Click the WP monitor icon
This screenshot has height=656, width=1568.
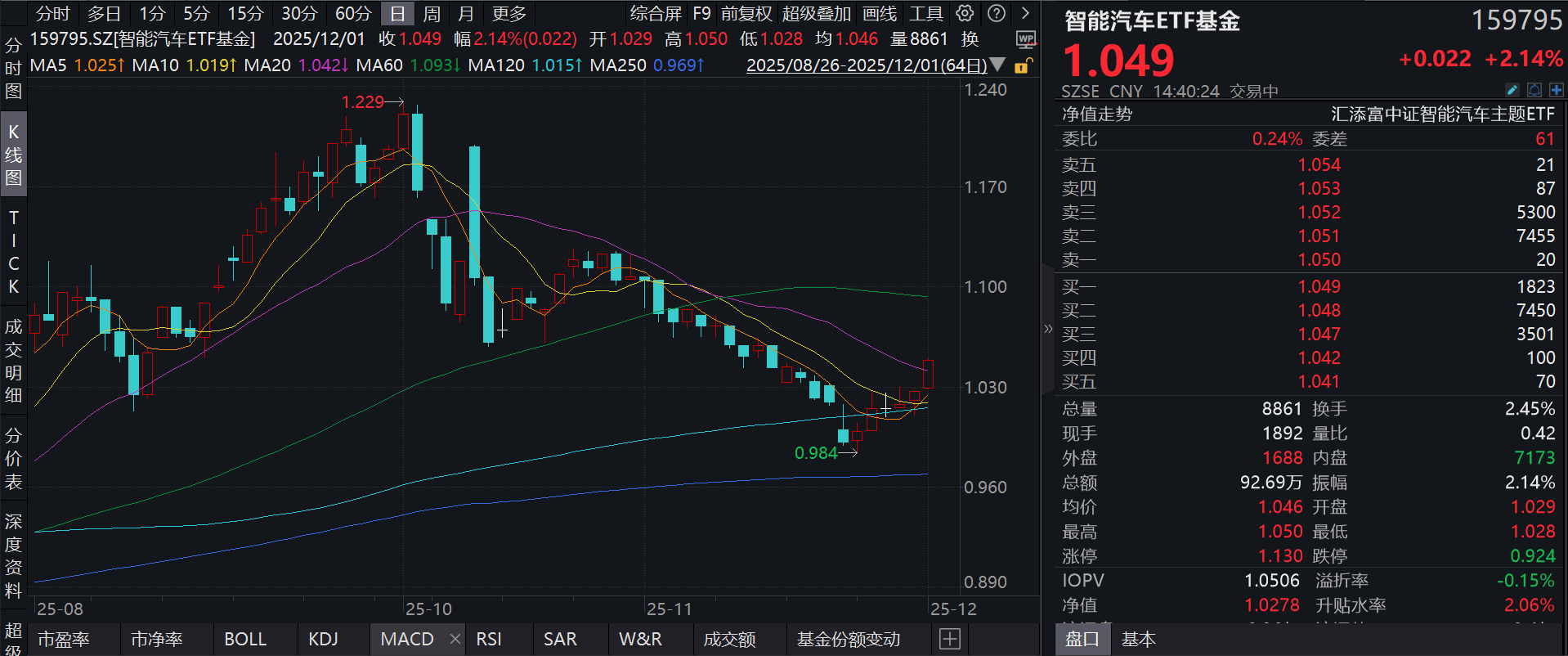(x=1025, y=39)
